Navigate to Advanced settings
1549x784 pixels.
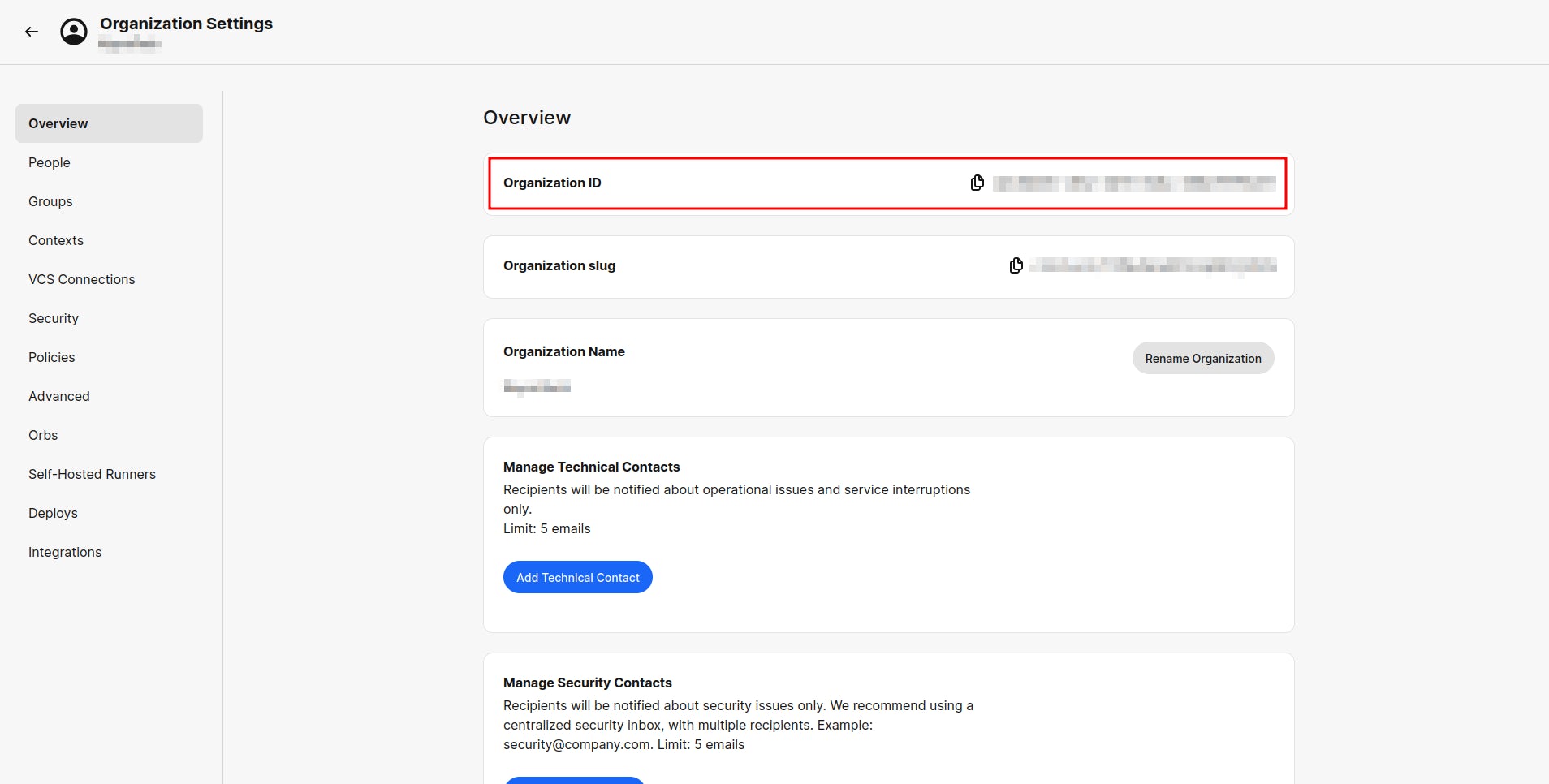58,396
